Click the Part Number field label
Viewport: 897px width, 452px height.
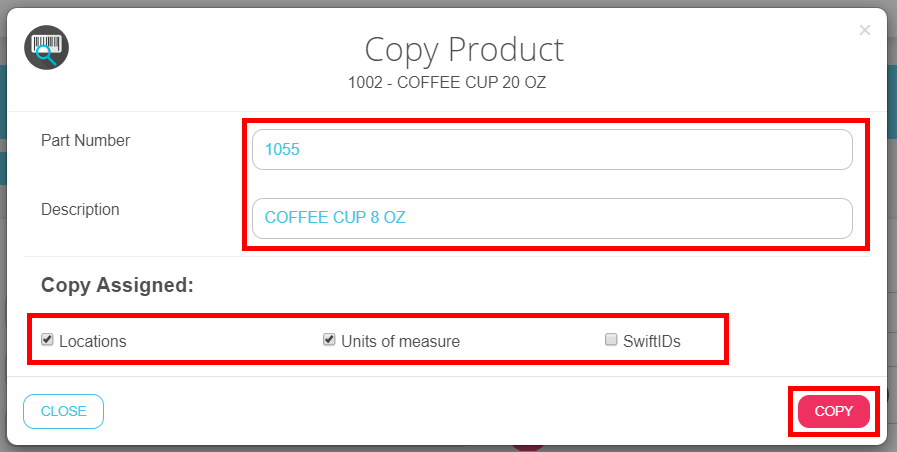coord(85,141)
